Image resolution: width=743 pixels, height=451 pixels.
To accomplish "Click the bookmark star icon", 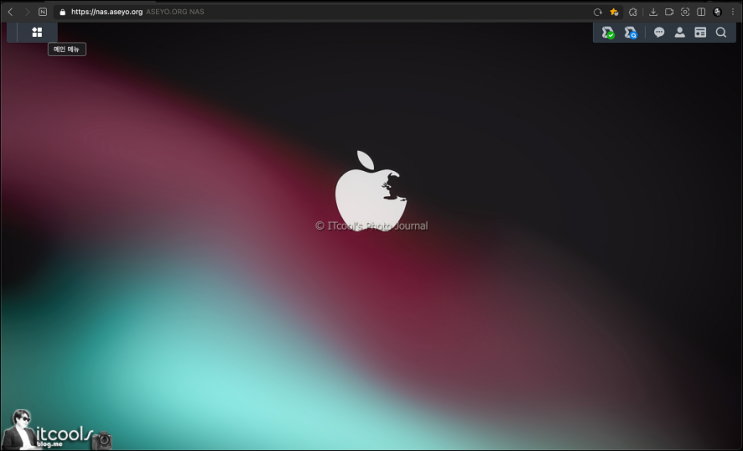I will tap(614, 12).
